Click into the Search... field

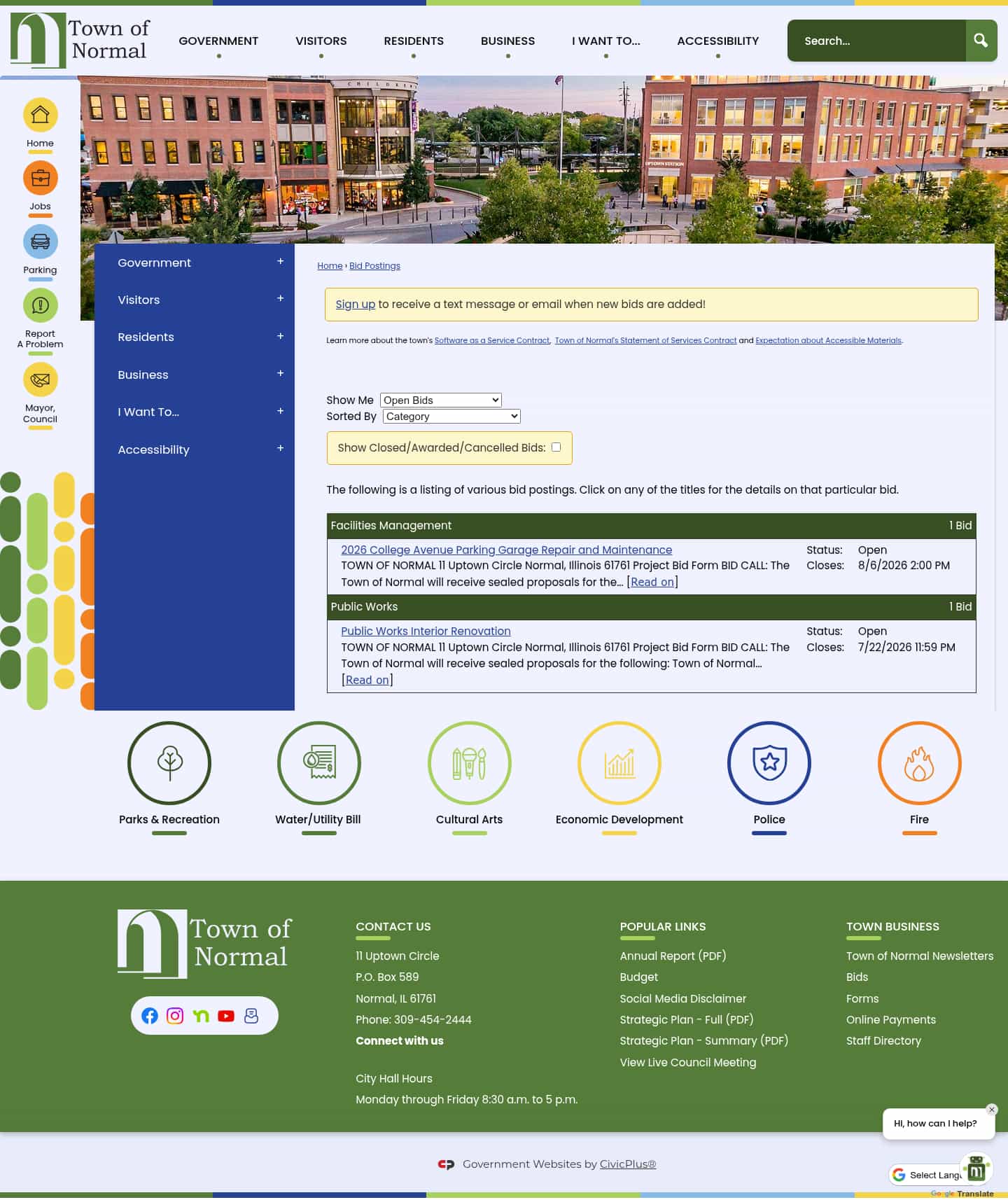(x=876, y=41)
